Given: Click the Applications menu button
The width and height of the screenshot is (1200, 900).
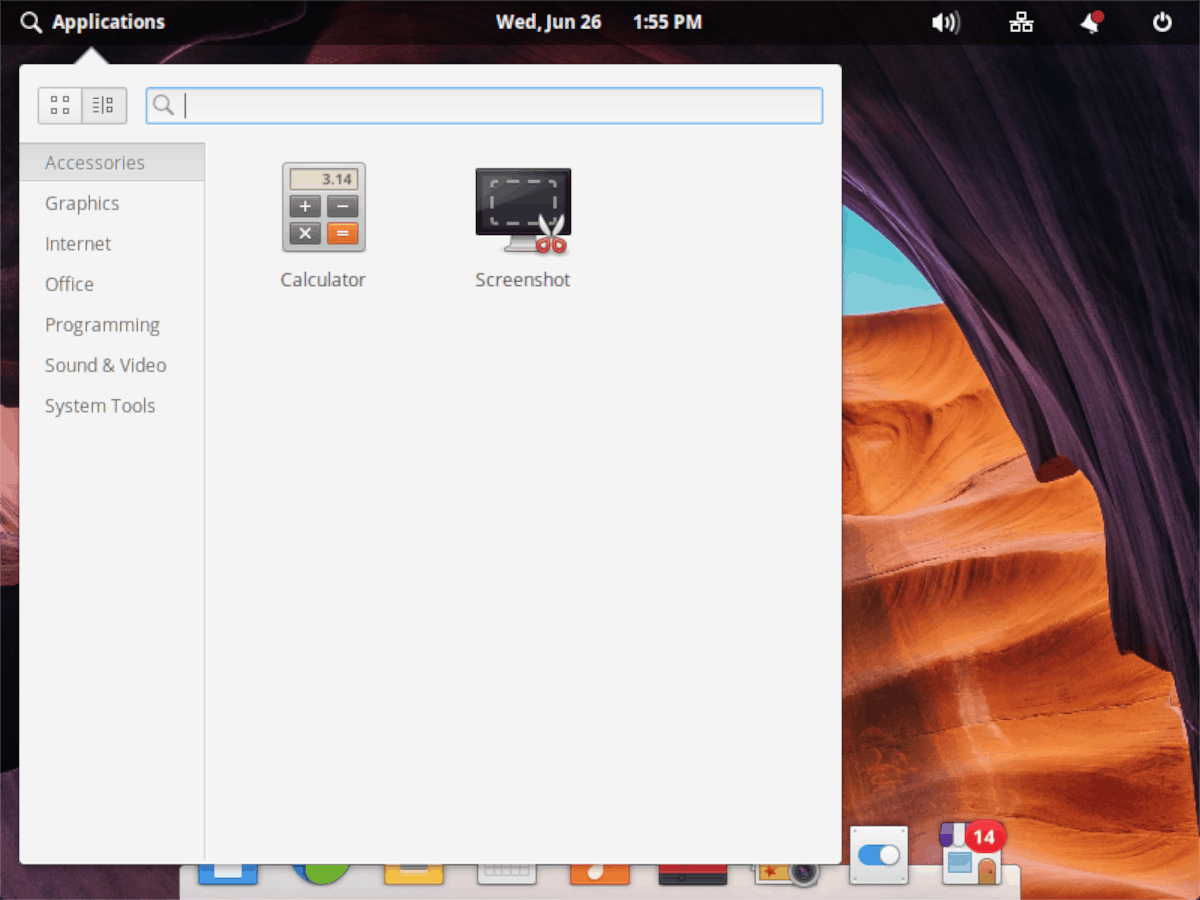Looking at the screenshot, I should click(x=92, y=22).
